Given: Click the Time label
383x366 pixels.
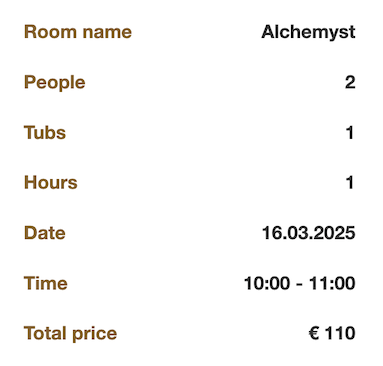Looking at the screenshot, I should (x=46, y=283).
